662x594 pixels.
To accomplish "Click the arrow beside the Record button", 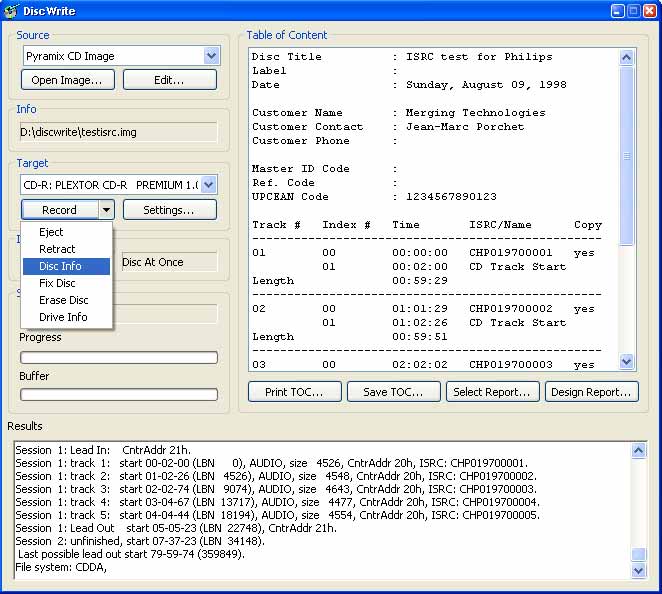I will 106,210.
